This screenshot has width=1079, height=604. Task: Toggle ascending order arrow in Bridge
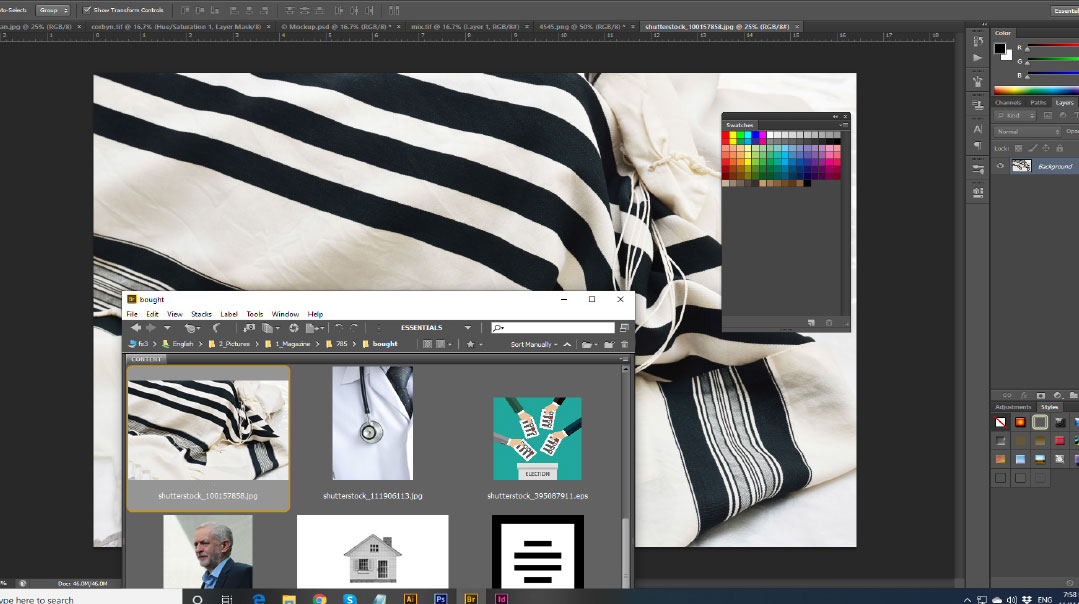point(567,345)
